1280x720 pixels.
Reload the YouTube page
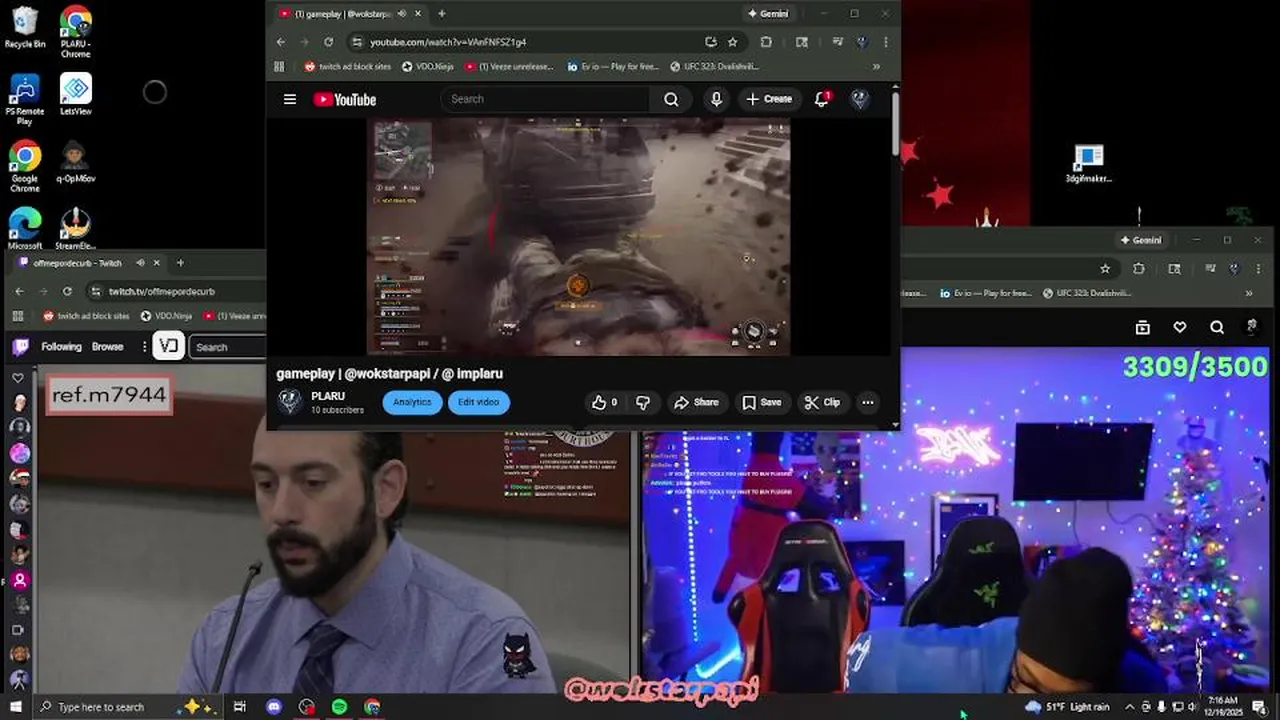click(328, 42)
